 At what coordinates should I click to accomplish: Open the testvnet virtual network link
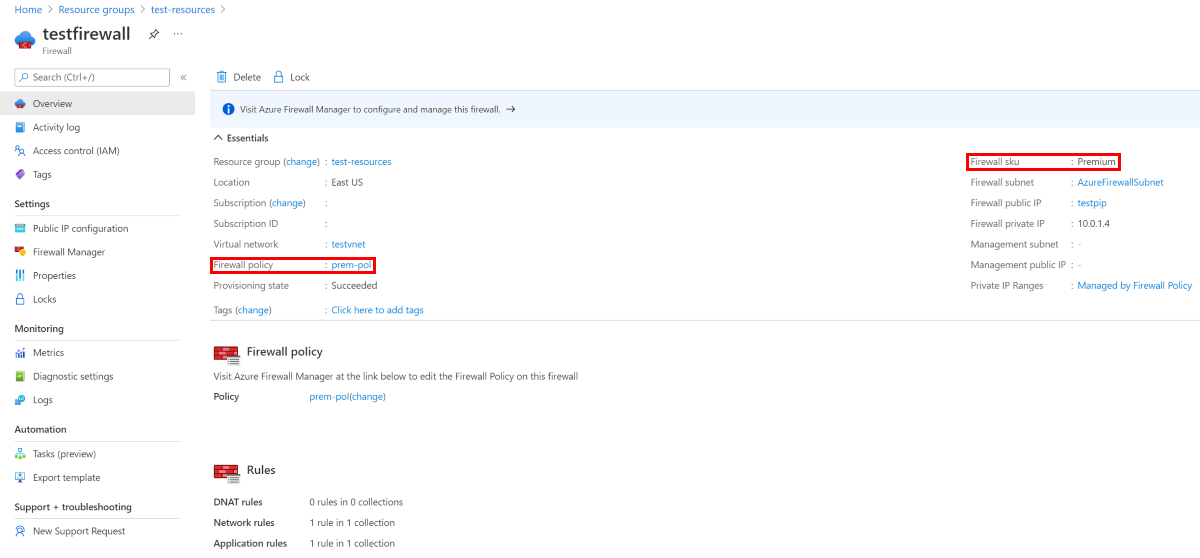[348, 244]
